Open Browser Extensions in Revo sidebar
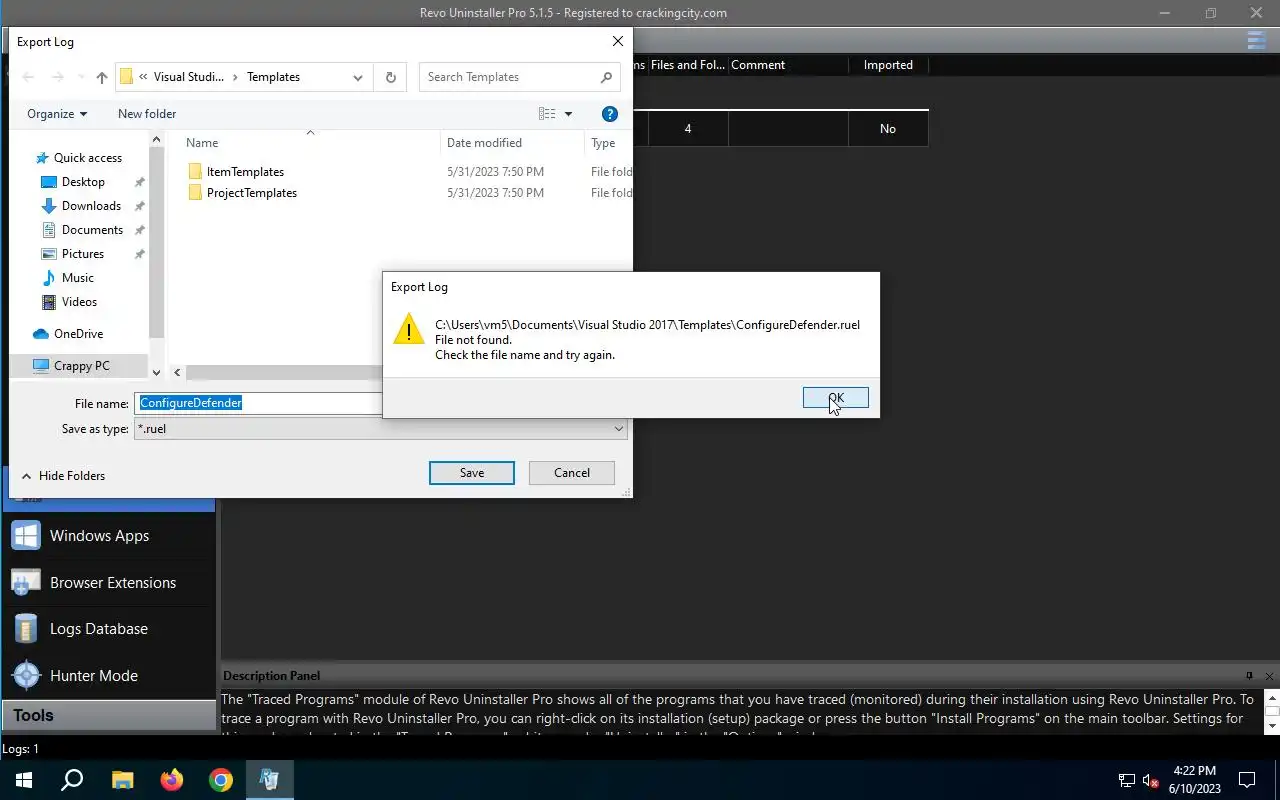 pos(108,583)
